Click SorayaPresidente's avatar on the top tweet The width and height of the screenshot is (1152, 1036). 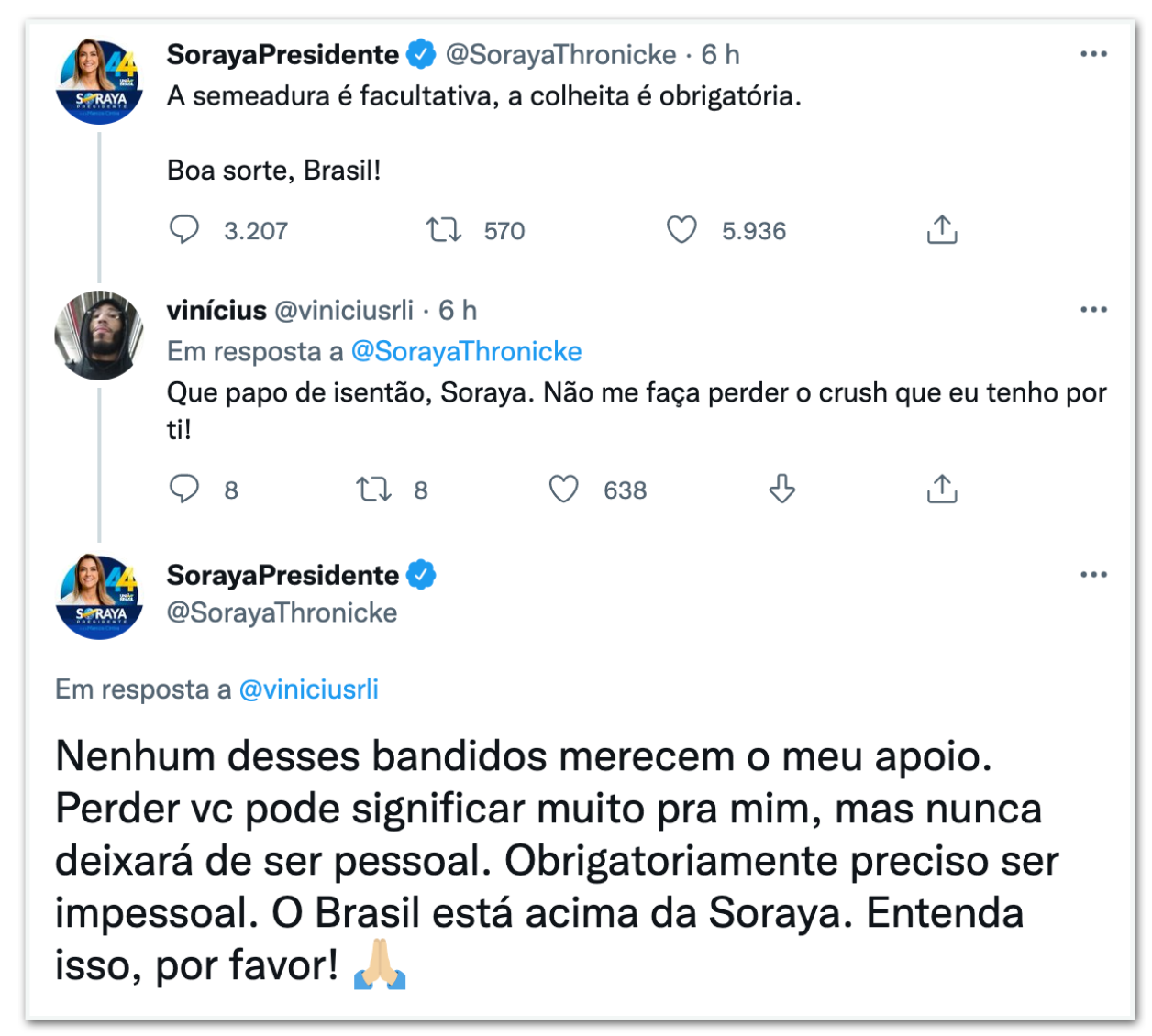[99, 82]
